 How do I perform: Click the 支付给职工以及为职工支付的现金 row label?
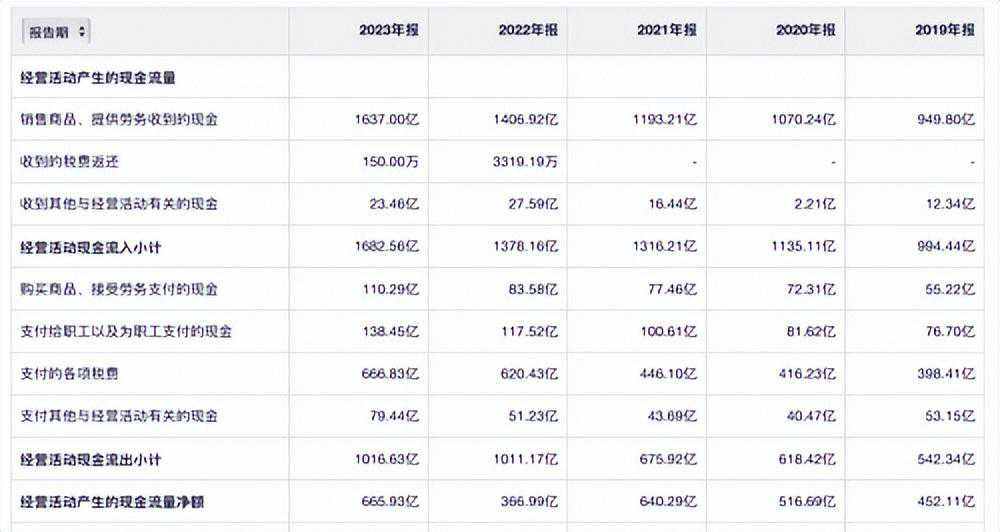[x=126, y=331]
